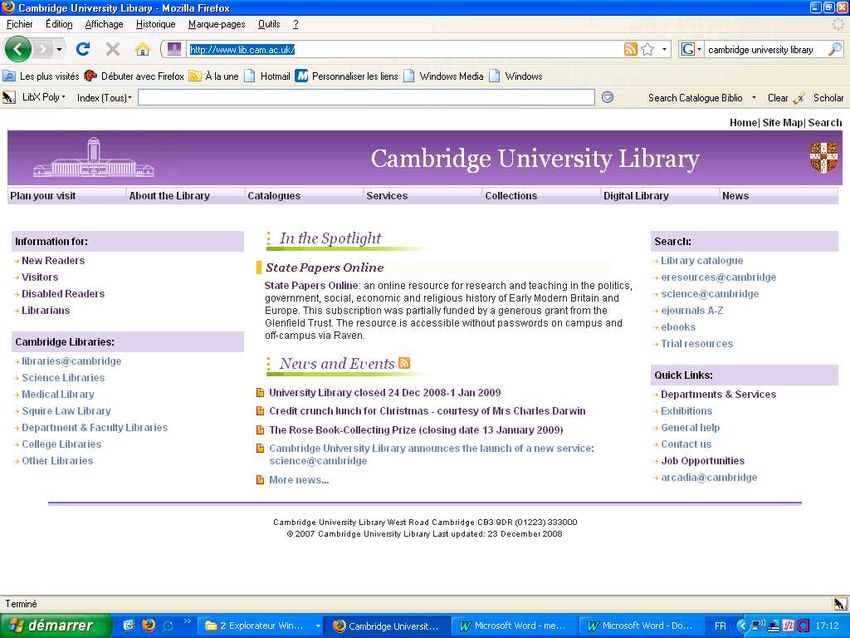The image size is (850, 638).
Task: Open the dropdown arrow beside Search Catalogue Biblio
Action: coord(754,98)
